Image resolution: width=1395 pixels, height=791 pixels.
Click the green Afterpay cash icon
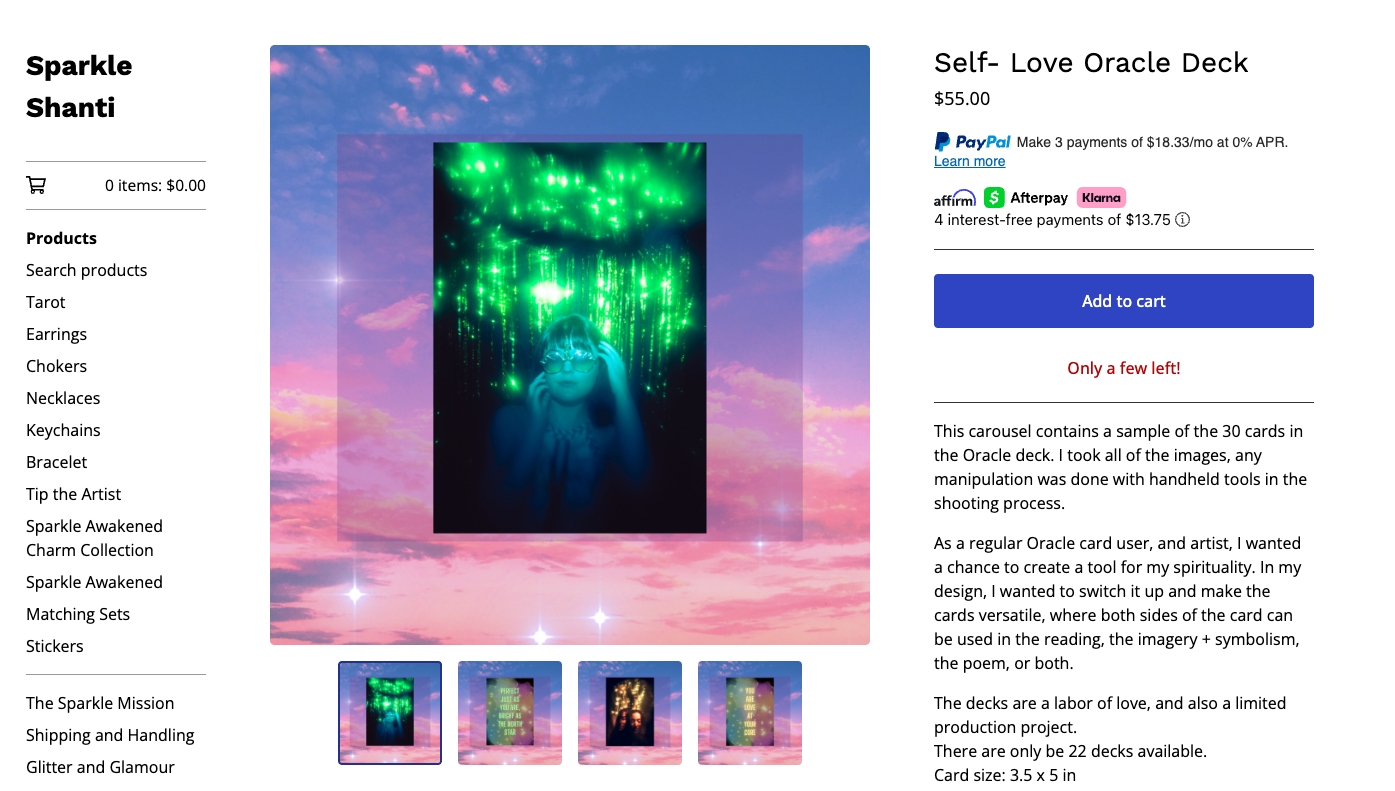tap(994, 198)
